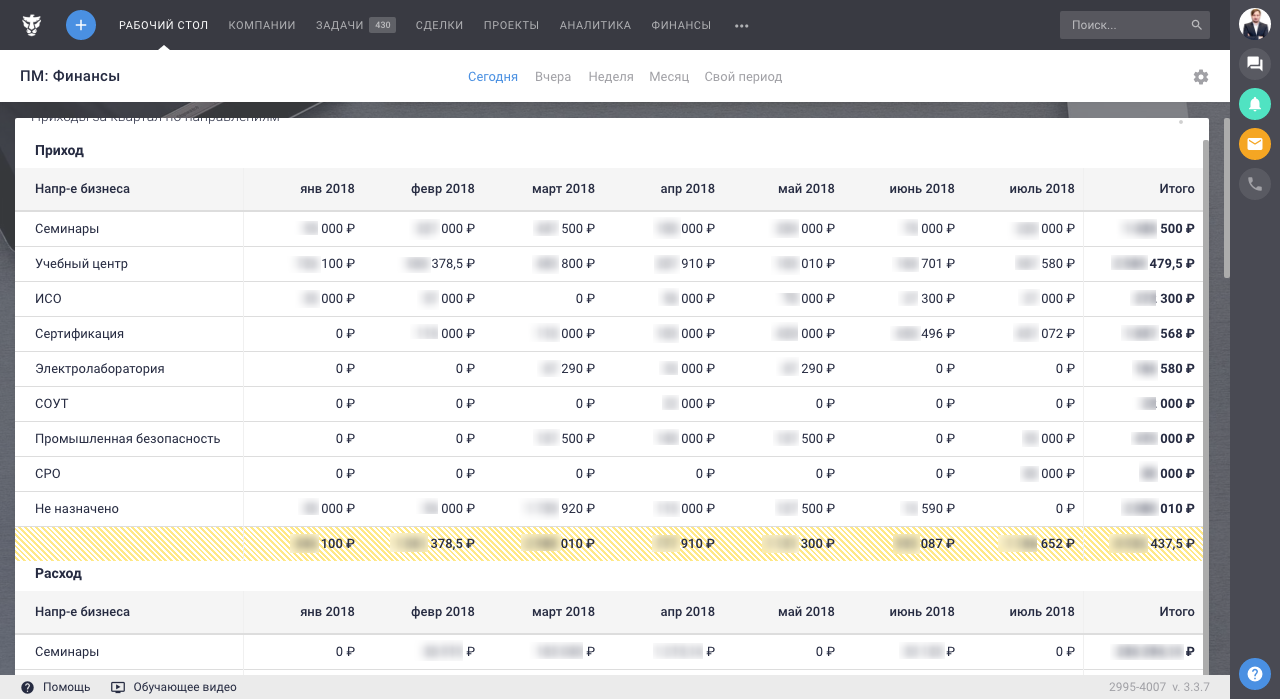This screenshot has height=699, width=1280.
Task: Switch to the Аналитика section
Action: [595, 25]
